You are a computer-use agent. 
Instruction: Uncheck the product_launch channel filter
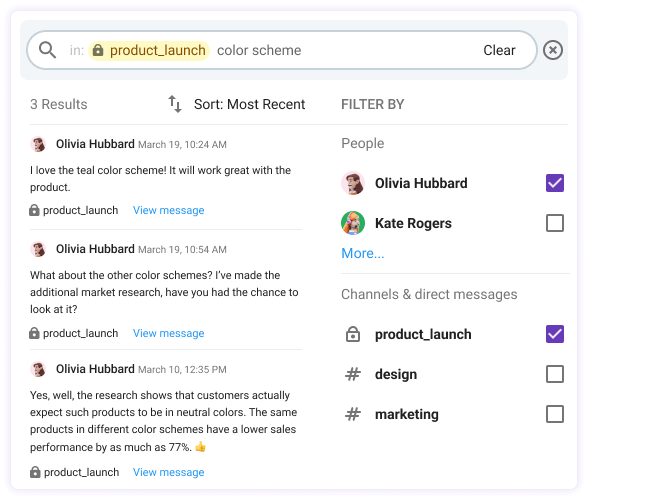[x=555, y=334]
